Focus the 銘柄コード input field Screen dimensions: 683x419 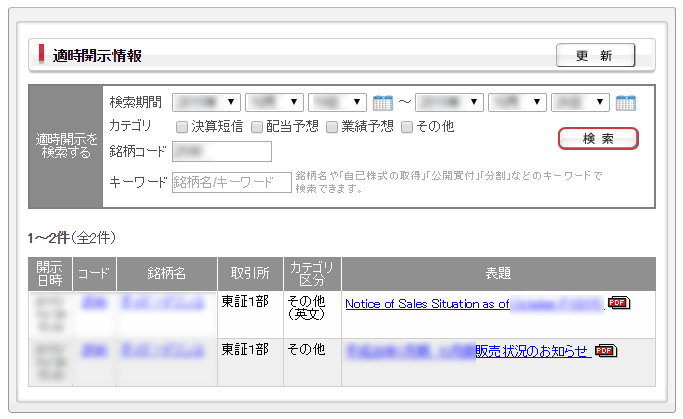pos(222,151)
